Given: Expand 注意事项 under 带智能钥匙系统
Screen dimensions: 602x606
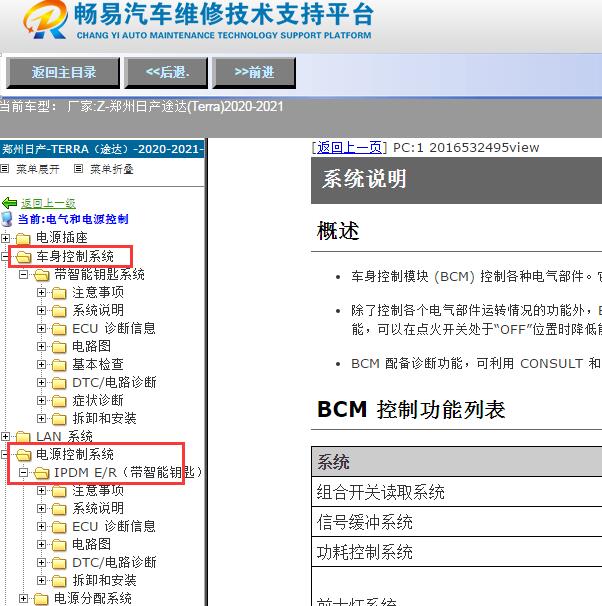Looking at the screenshot, I should point(41,293).
